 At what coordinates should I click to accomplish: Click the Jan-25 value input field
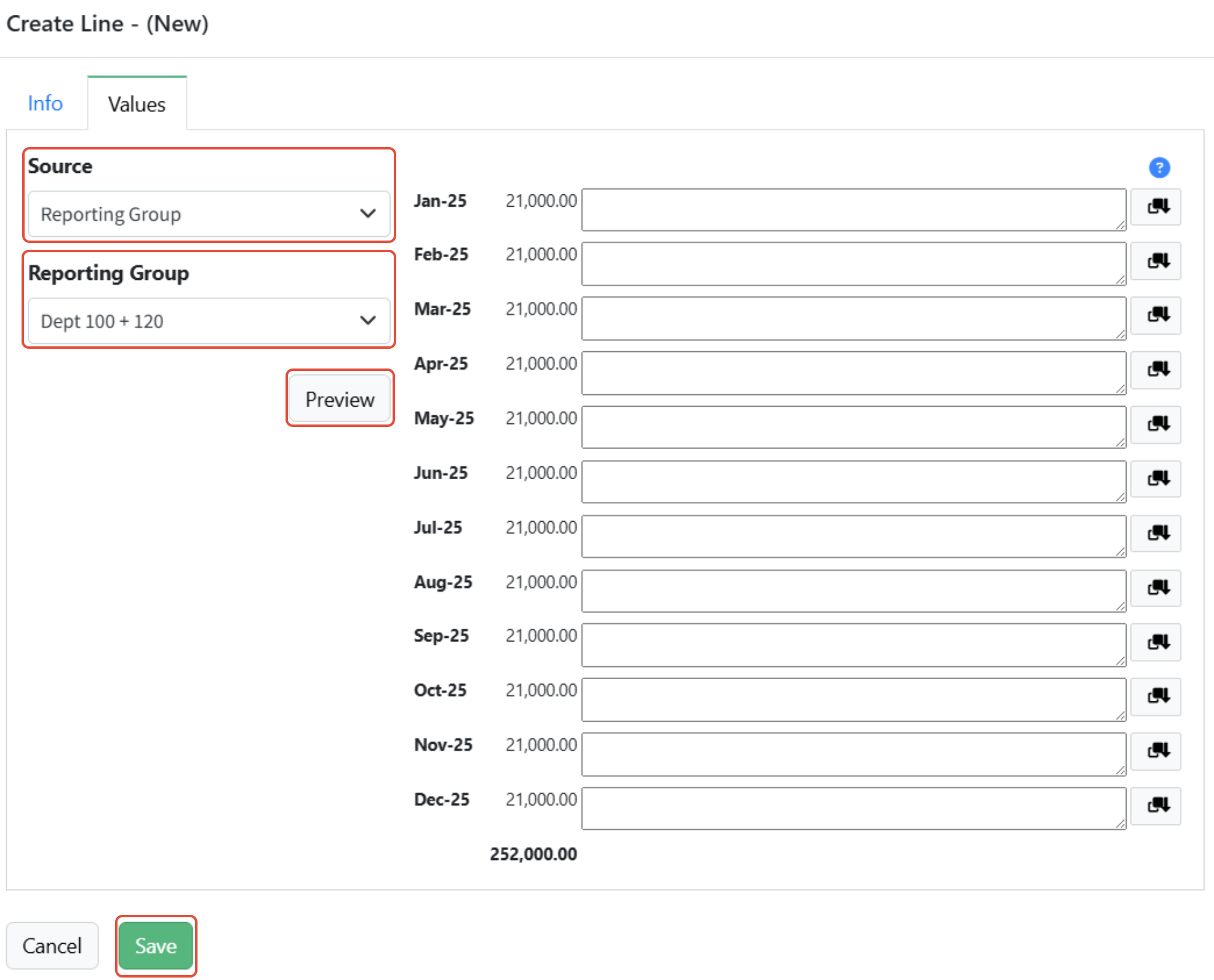853,210
